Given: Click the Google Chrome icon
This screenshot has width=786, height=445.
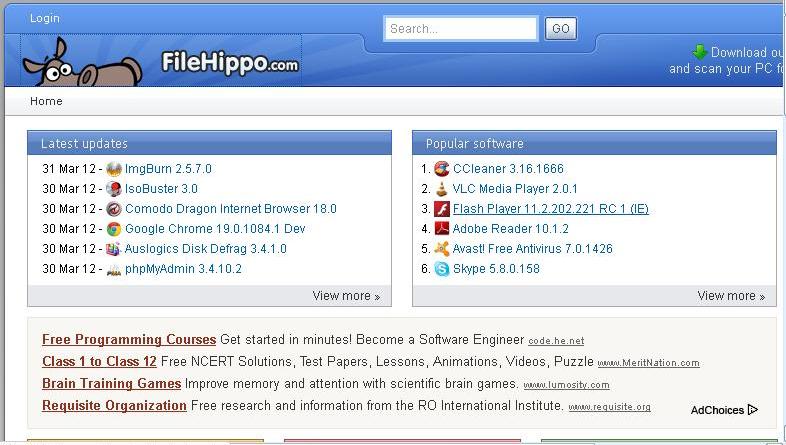Looking at the screenshot, I should (114, 229).
